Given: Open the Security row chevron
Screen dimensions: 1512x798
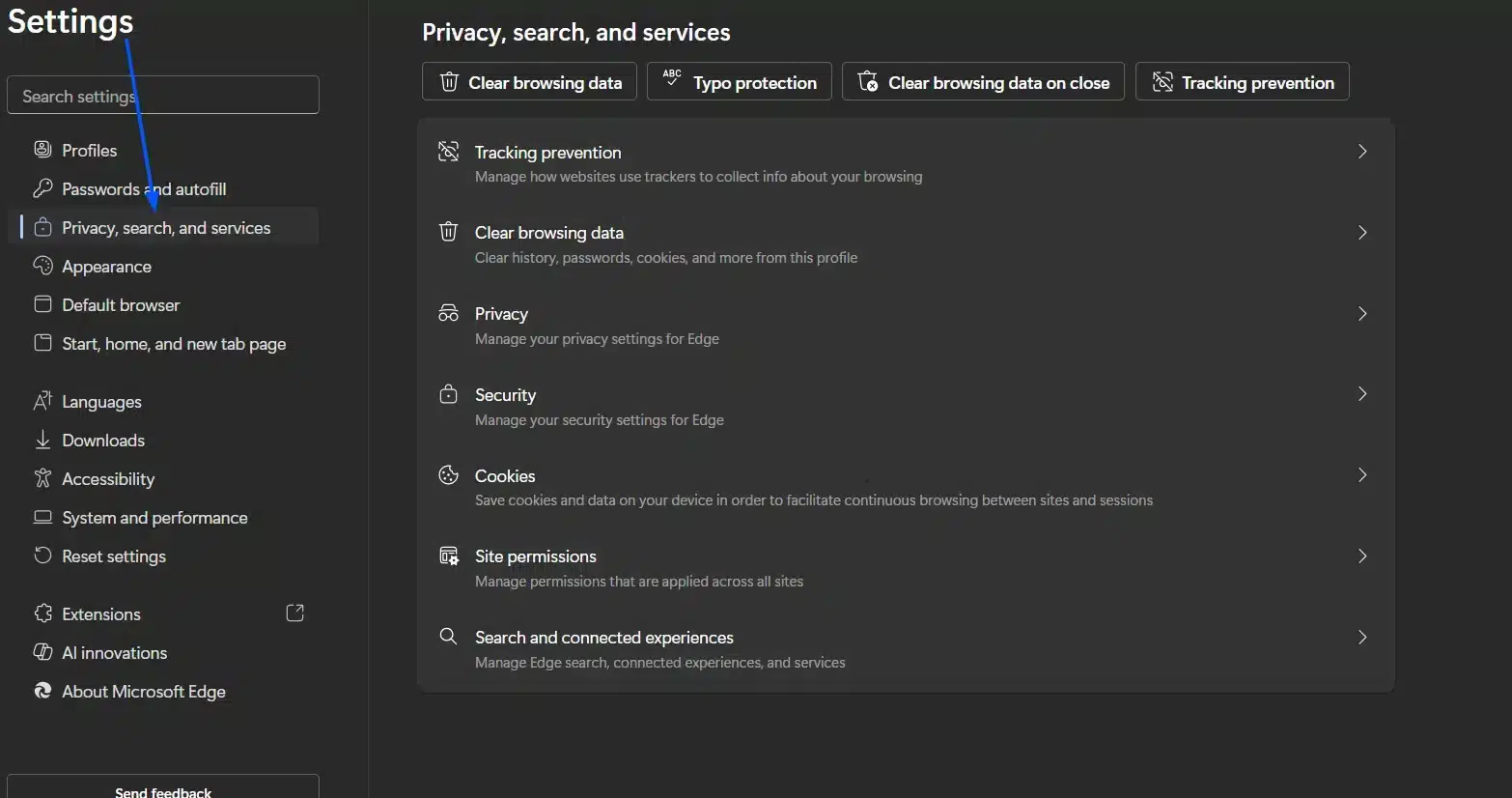Looking at the screenshot, I should coord(1362,393).
